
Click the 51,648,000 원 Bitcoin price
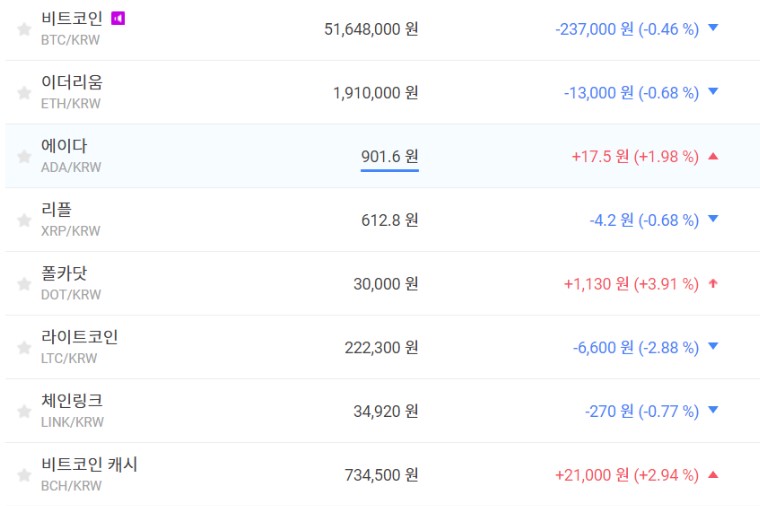click(371, 29)
